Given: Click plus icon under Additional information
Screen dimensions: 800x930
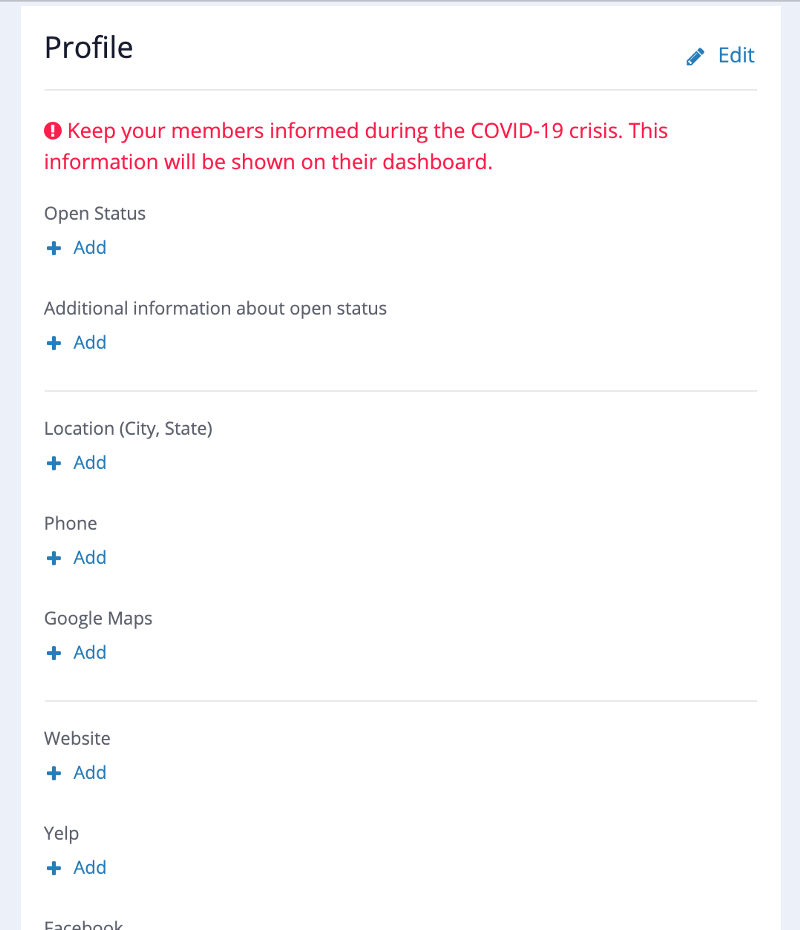Looking at the screenshot, I should pyautogui.click(x=54, y=343).
